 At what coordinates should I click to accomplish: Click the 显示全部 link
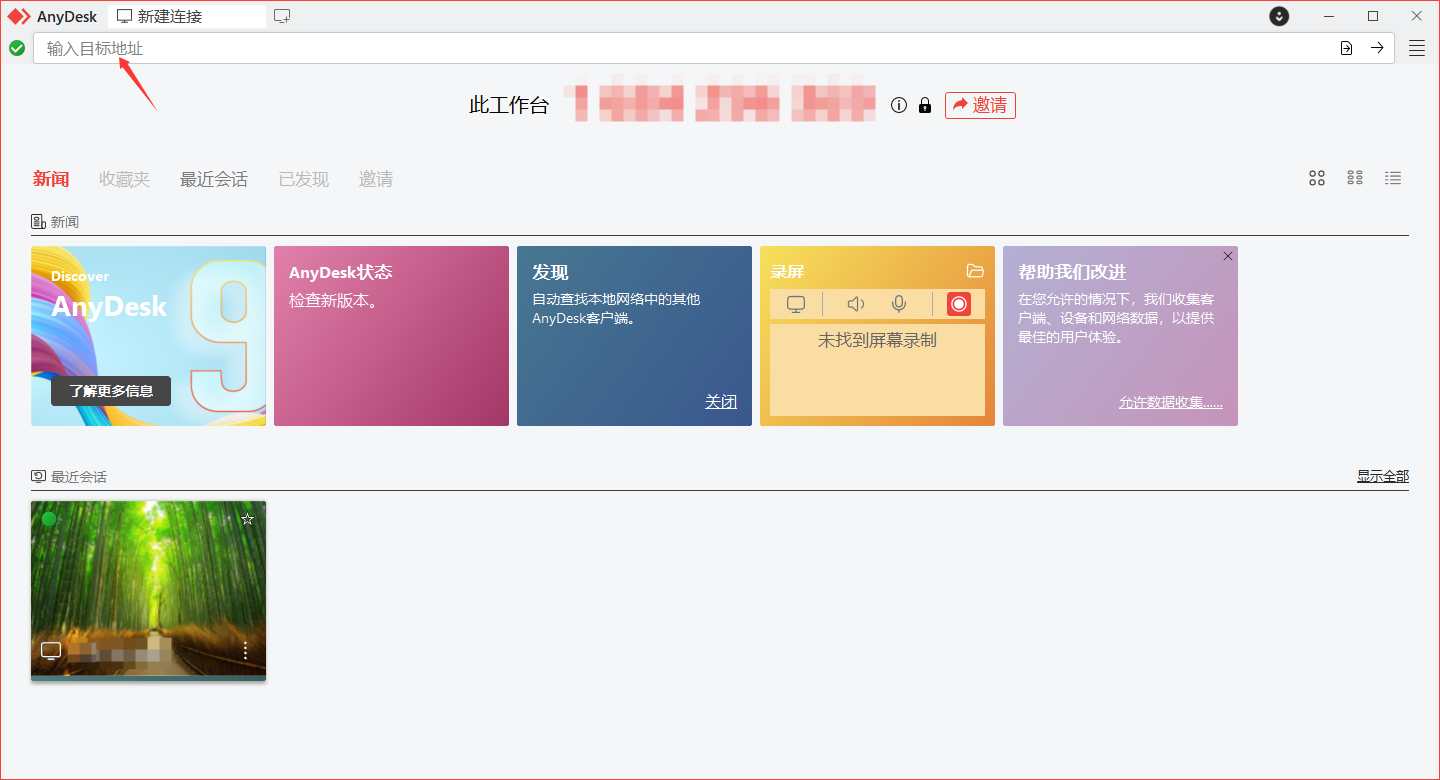(1383, 476)
